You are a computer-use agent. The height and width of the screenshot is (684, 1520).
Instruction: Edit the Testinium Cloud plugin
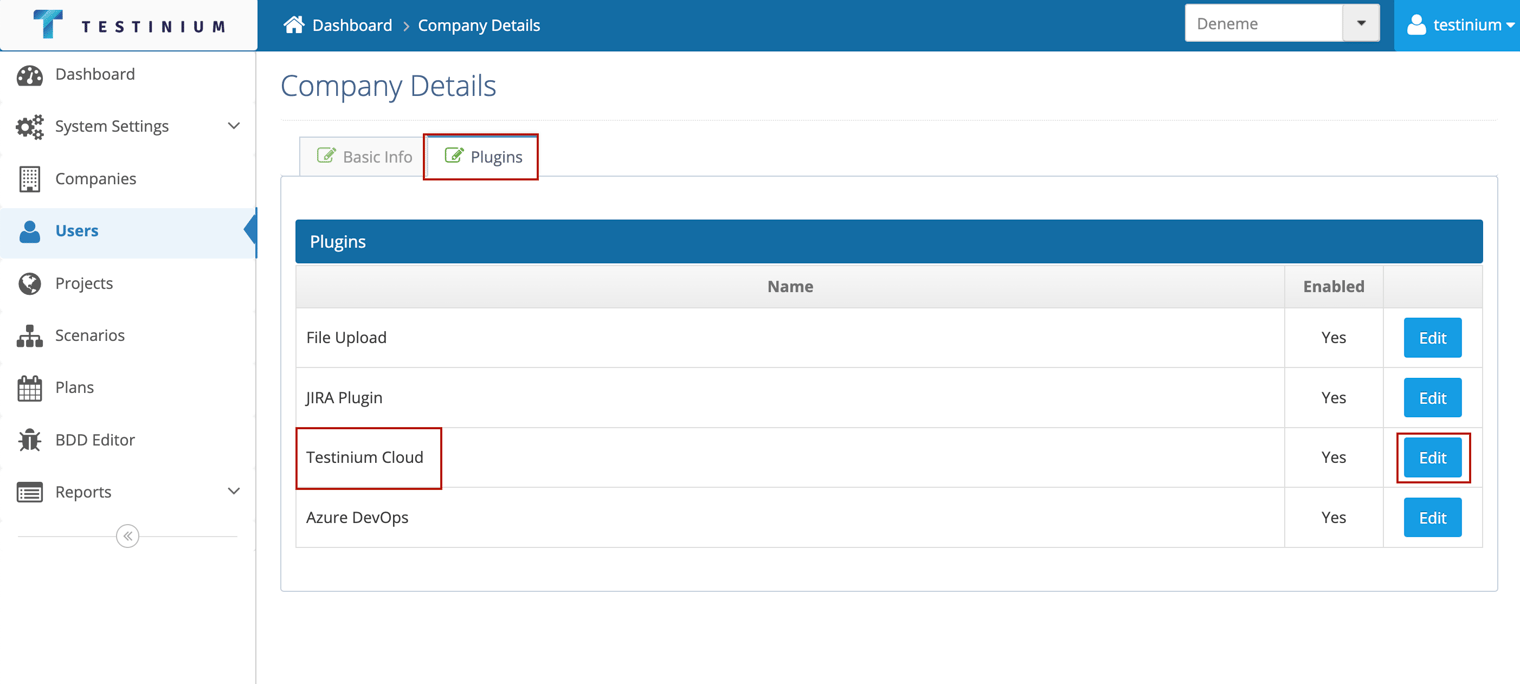pyautogui.click(x=1432, y=458)
